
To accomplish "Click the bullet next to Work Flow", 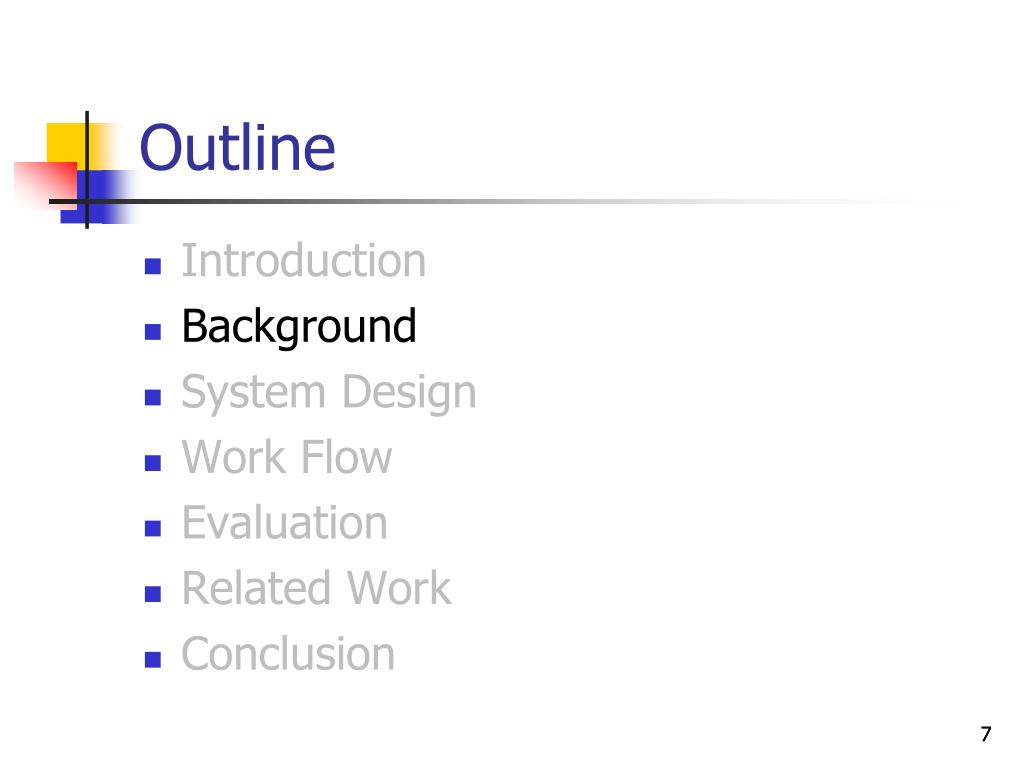I will 153,463.
